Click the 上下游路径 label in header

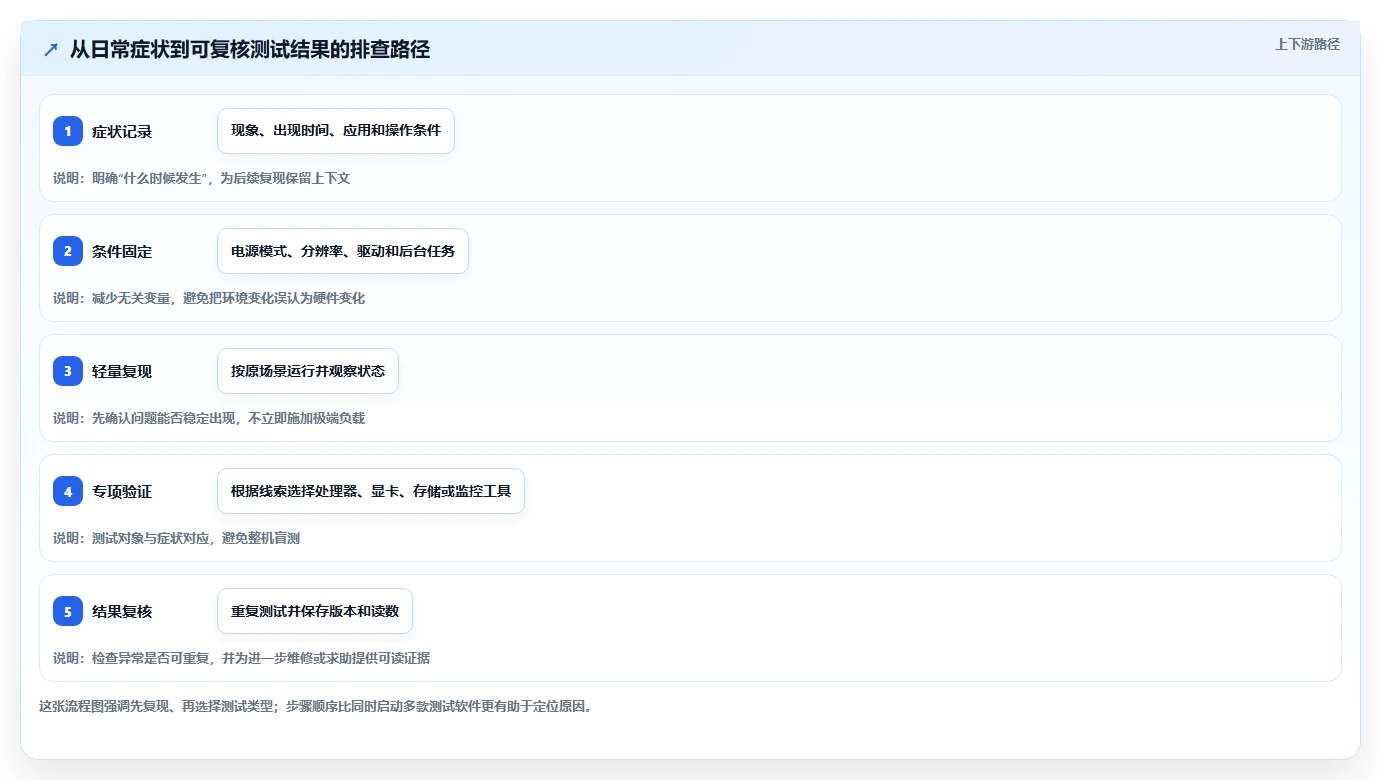1307,44
